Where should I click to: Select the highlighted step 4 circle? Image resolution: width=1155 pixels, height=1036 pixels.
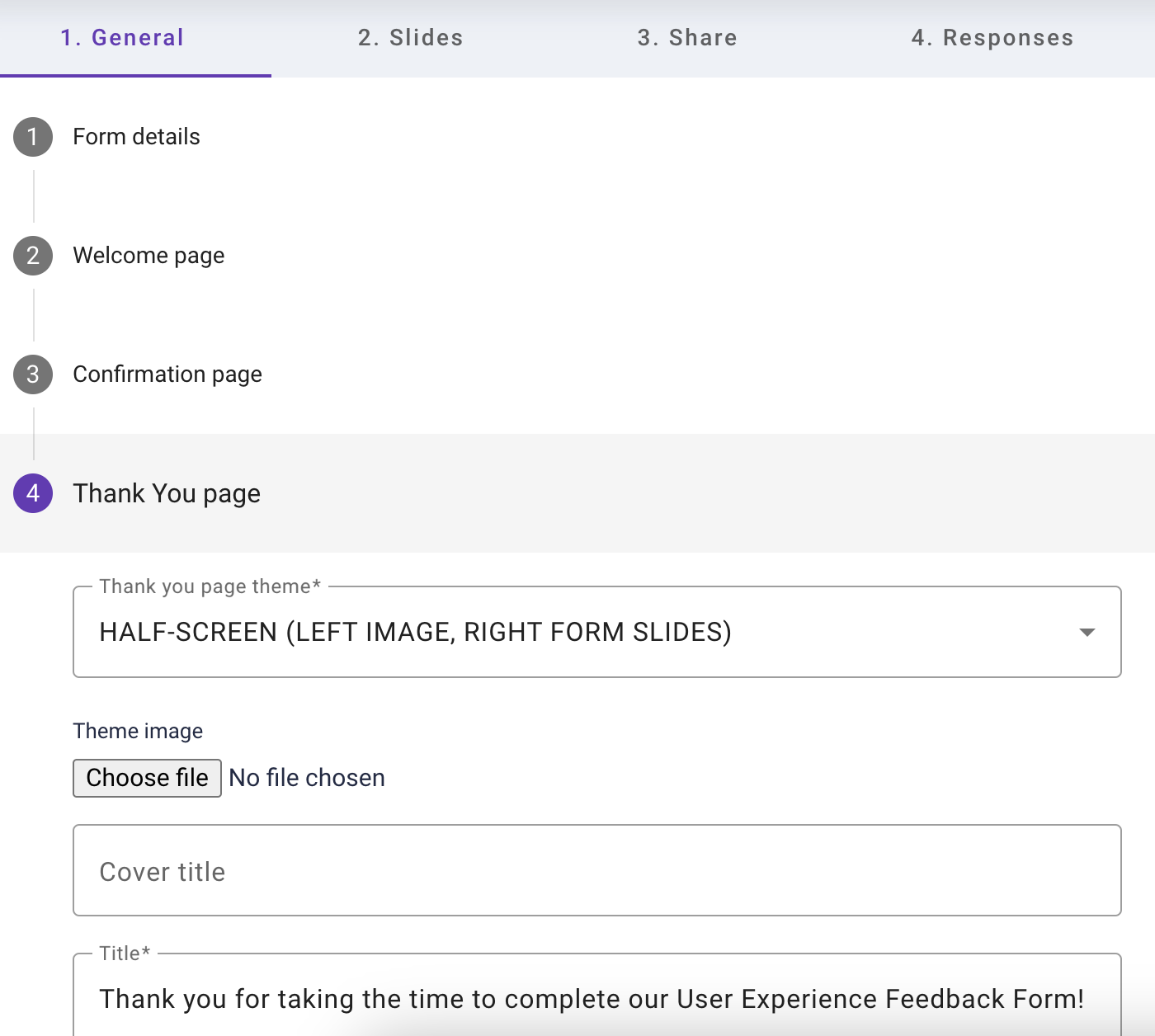coord(32,494)
